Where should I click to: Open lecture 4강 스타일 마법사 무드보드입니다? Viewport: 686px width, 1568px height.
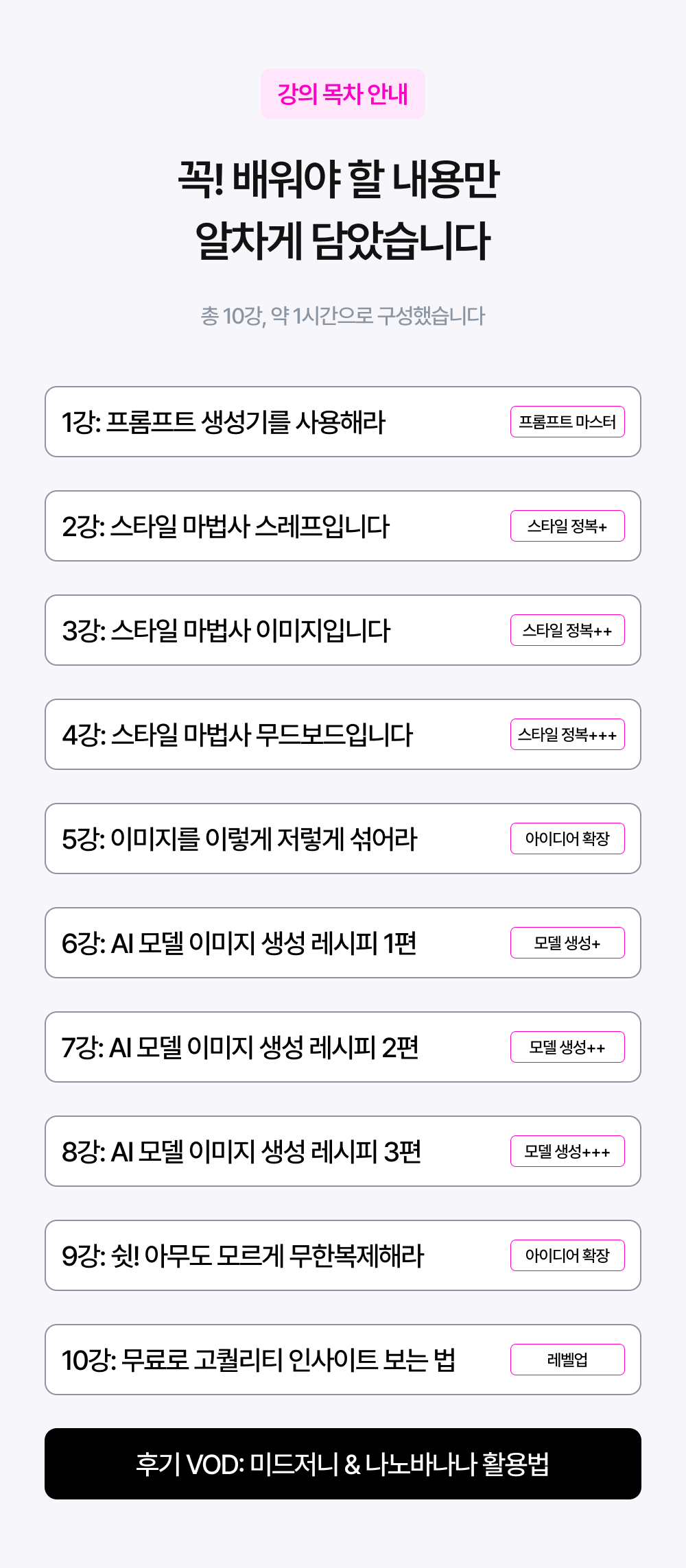[x=237, y=735]
